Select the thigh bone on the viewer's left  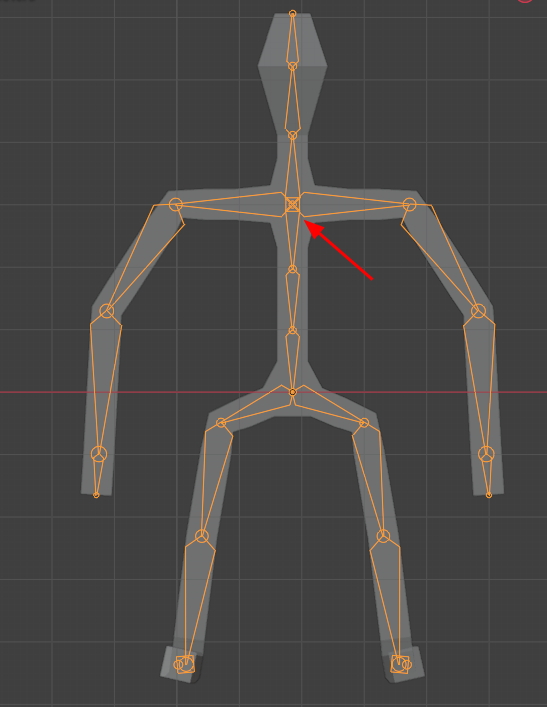tap(214, 478)
